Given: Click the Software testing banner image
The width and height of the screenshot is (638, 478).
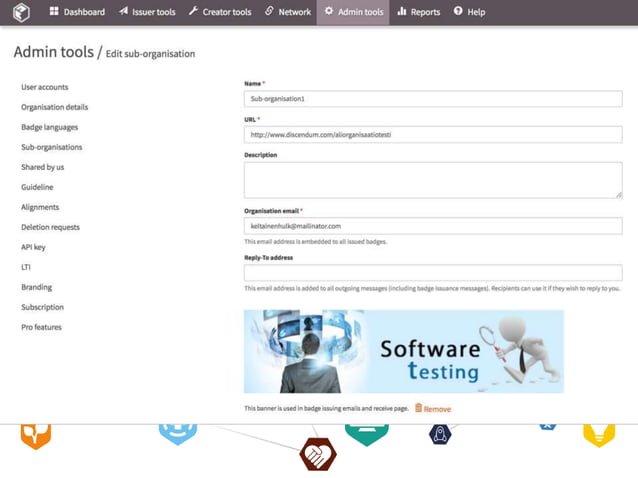Looking at the screenshot, I should (x=404, y=351).
